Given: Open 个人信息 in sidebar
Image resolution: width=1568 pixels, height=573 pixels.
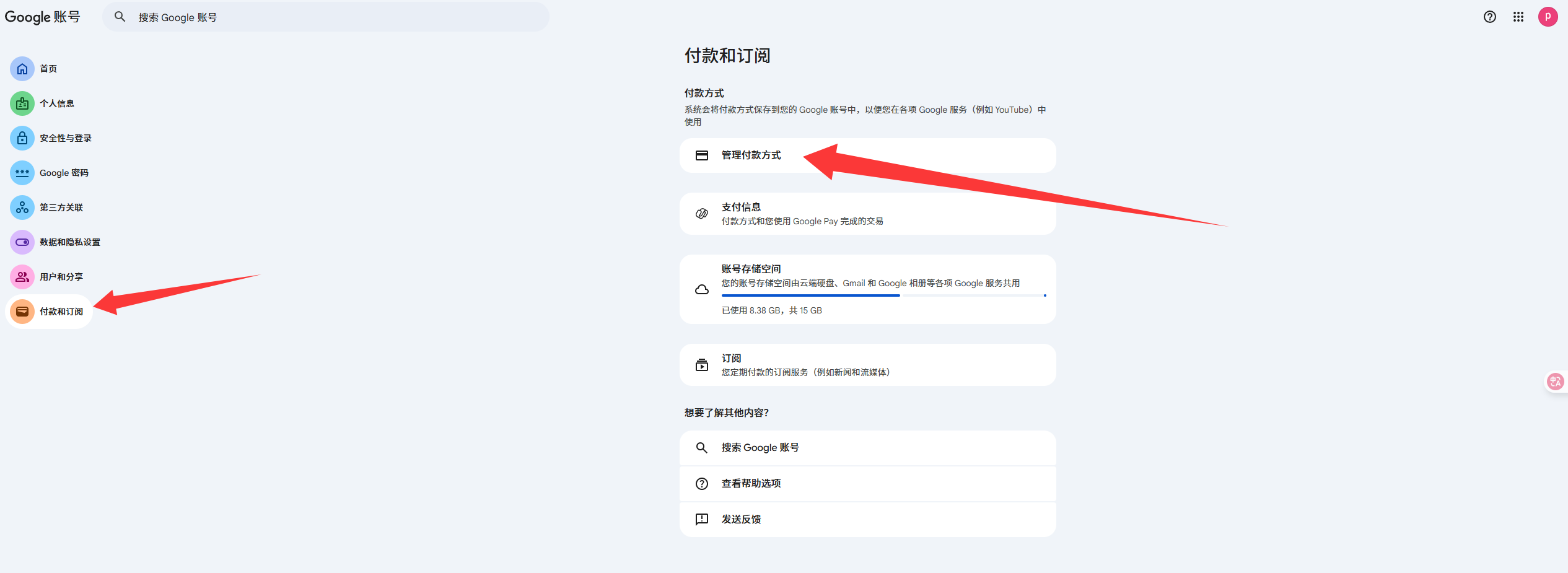Looking at the screenshot, I should 57,103.
